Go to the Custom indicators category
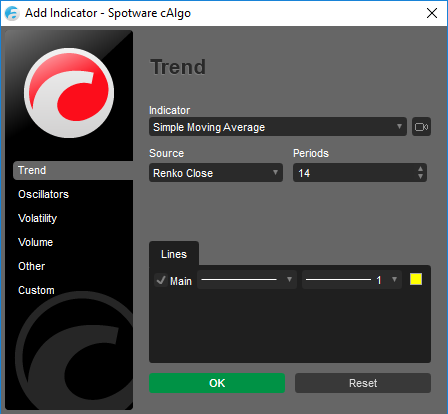Image resolution: width=448 pixels, height=414 pixels. (36, 290)
